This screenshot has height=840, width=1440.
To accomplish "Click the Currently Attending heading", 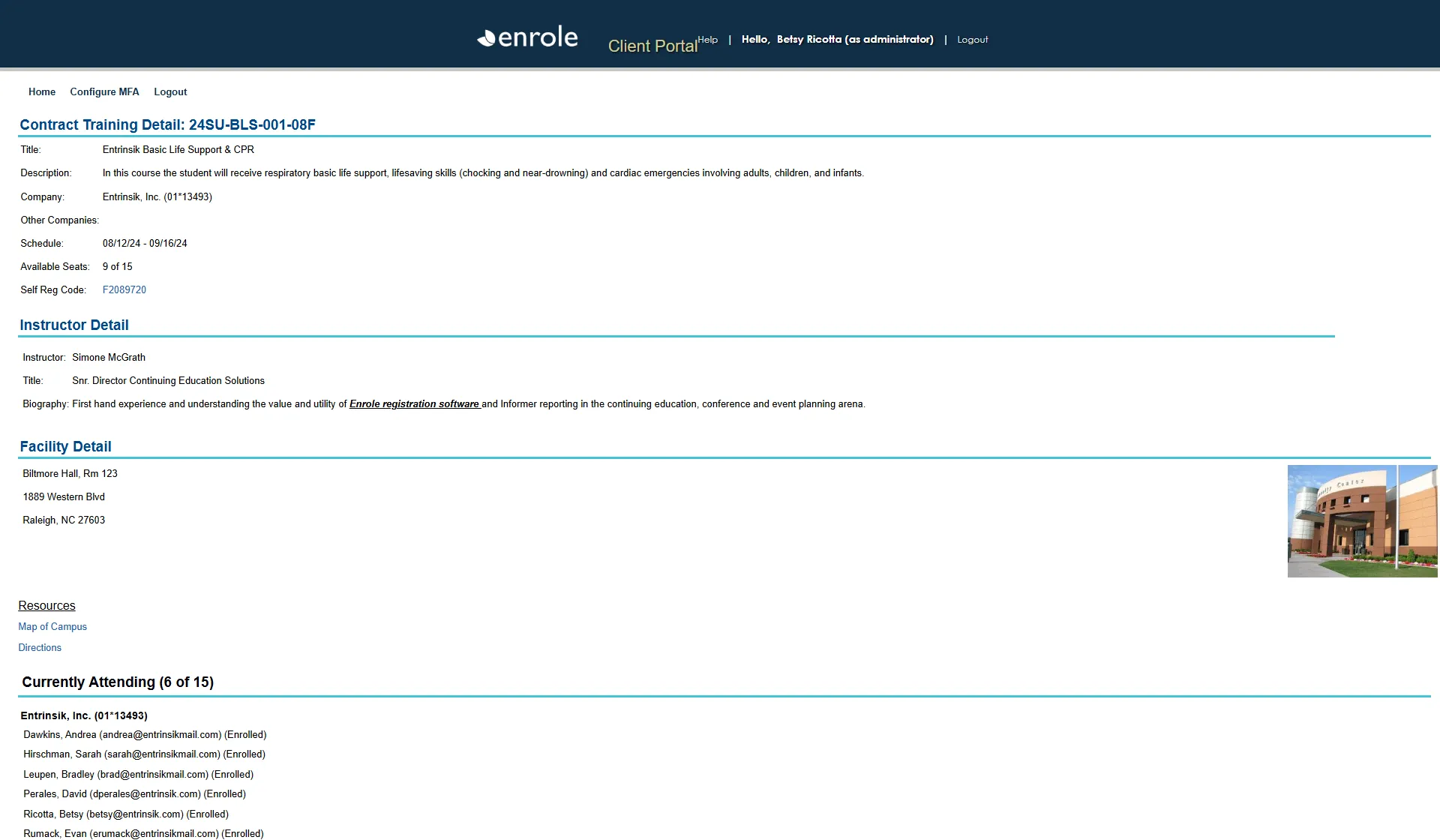I will tap(118, 682).
